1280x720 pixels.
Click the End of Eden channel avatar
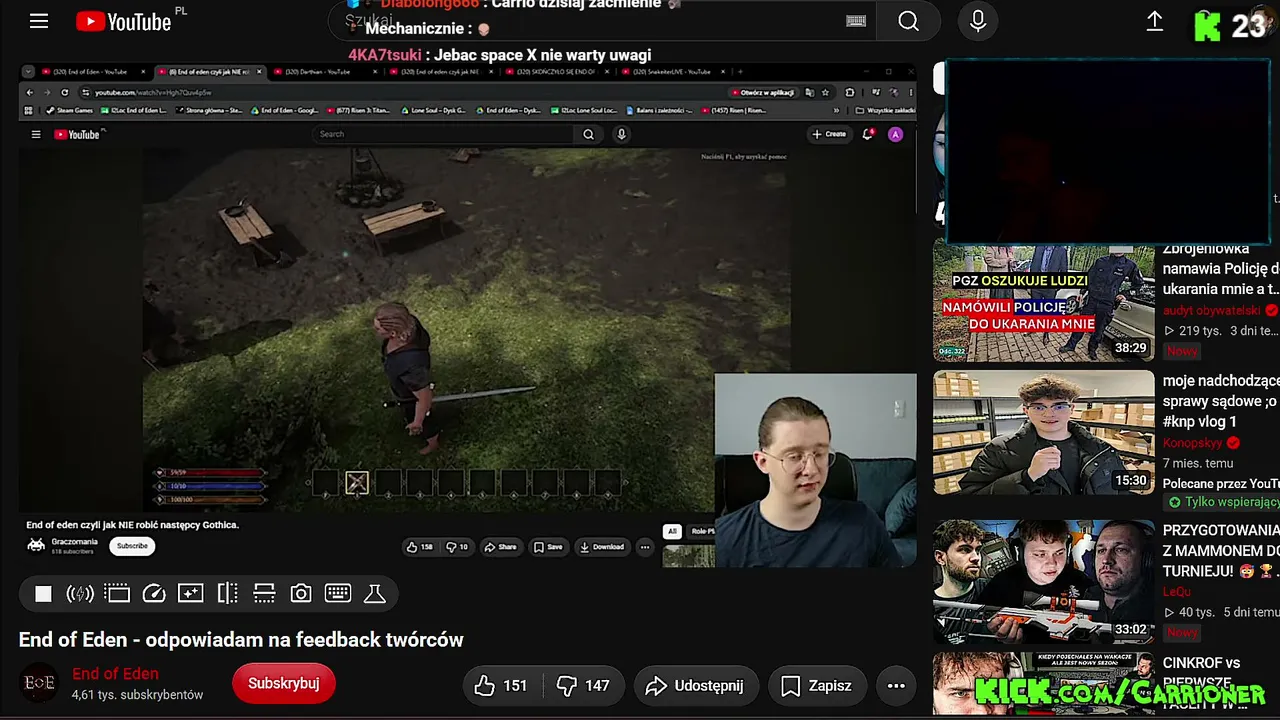(x=40, y=684)
